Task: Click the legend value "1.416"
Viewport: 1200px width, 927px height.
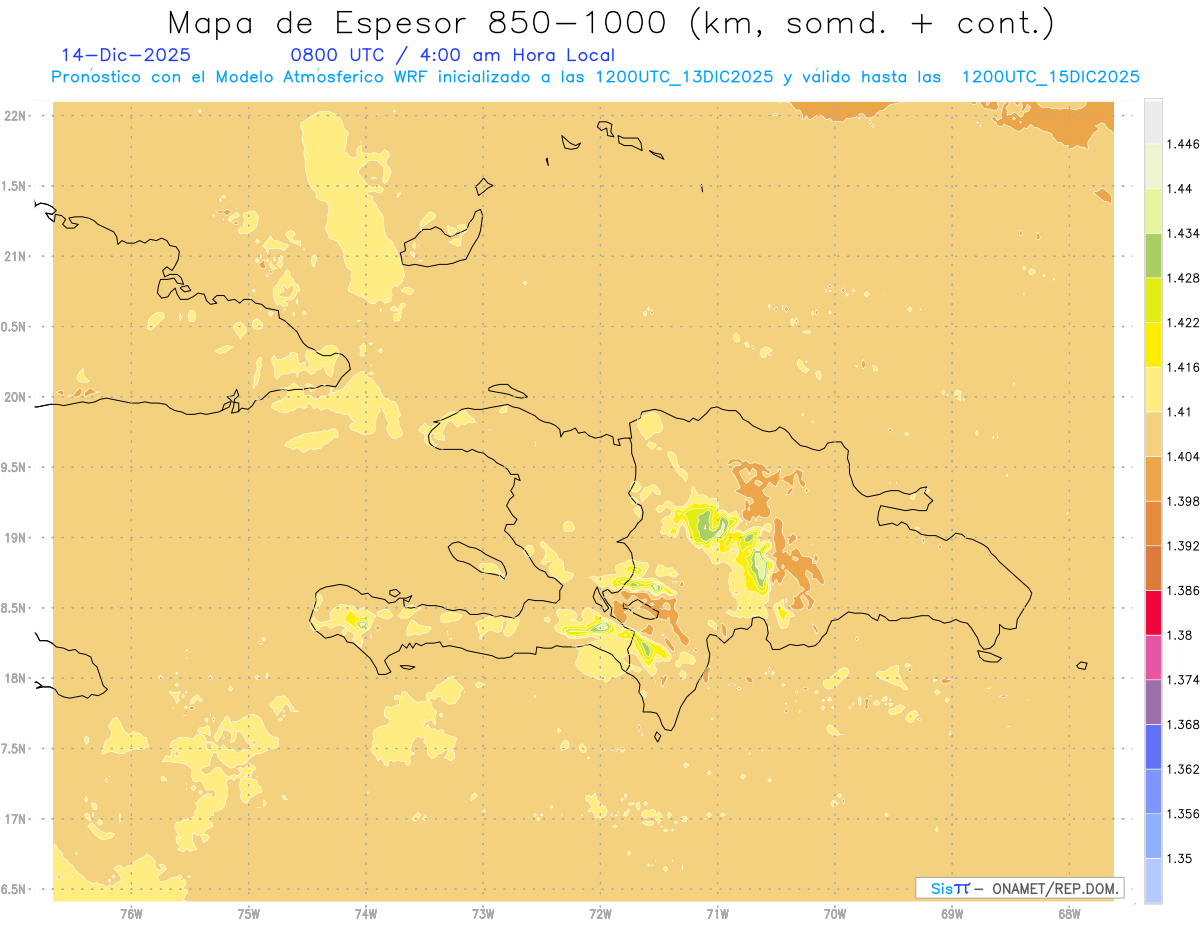Action: [x=1184, y=367]
